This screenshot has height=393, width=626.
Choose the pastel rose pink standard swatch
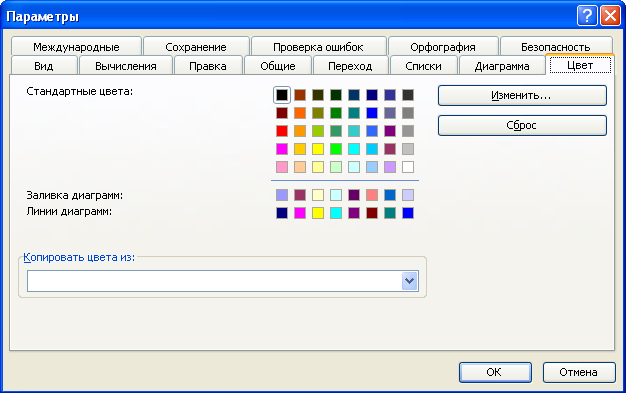coord(282,167)
